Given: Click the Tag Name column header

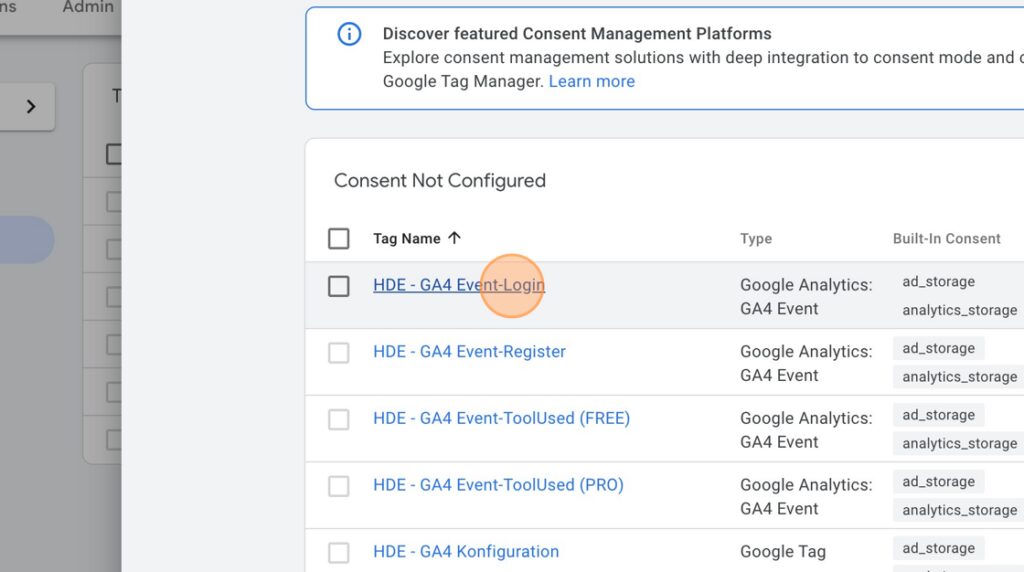Looking at the screenshot, I should [407, 238].
